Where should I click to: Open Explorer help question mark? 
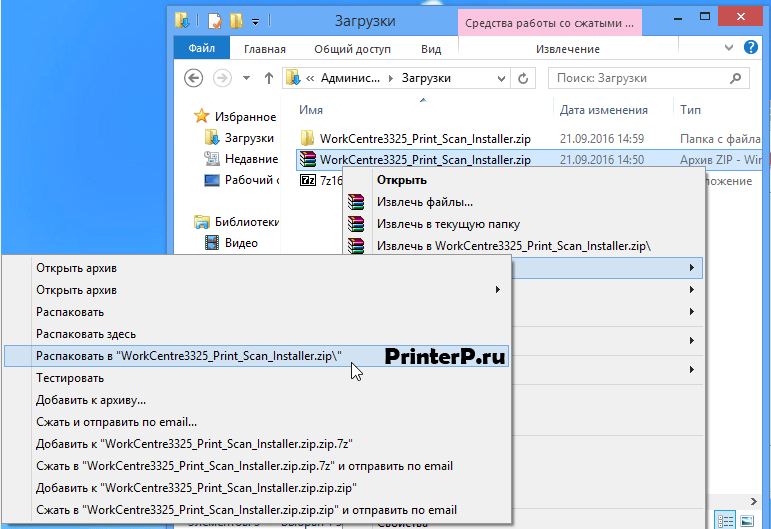[751, 48]
